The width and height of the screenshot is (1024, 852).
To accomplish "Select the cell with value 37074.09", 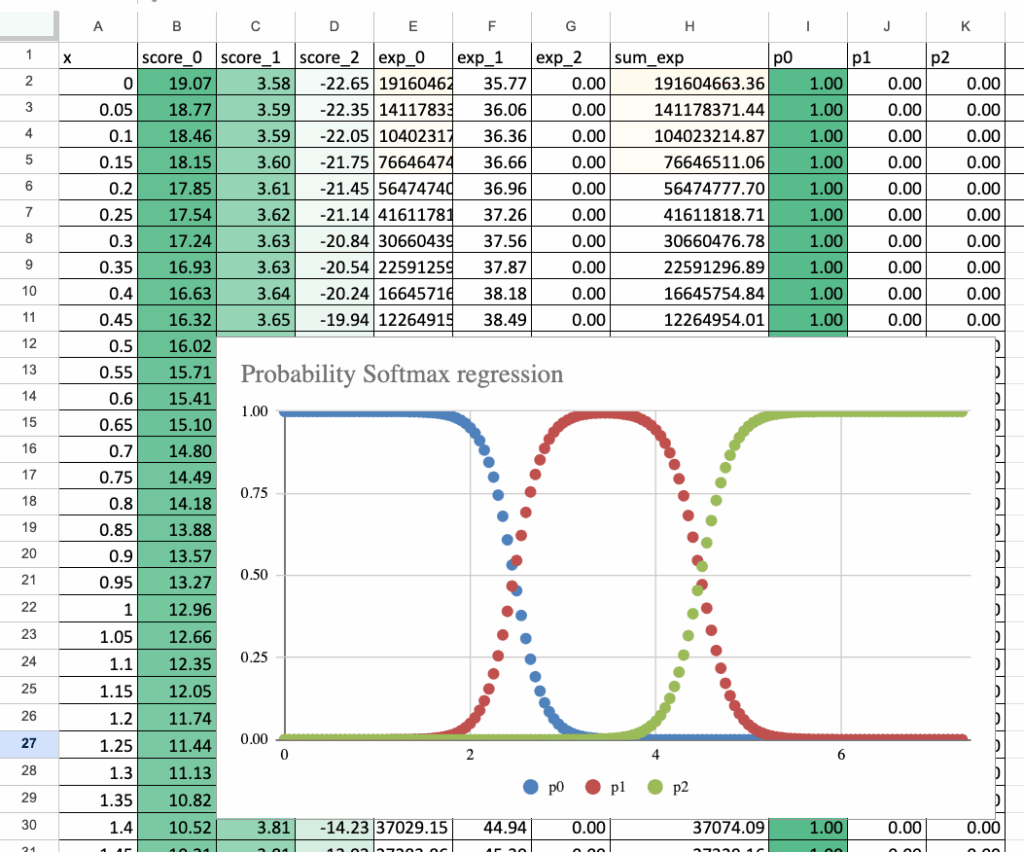I will [x=689, y=827].
